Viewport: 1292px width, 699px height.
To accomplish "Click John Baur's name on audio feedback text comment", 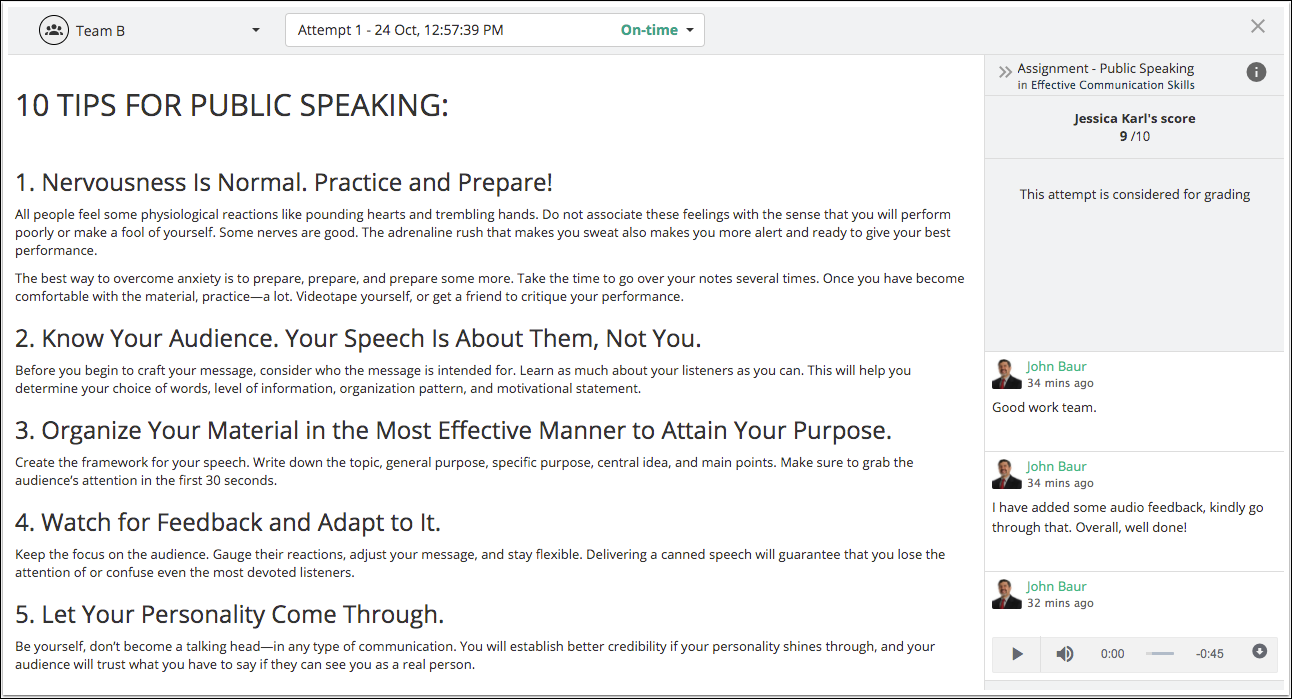I will click(x=1056, y=466).
